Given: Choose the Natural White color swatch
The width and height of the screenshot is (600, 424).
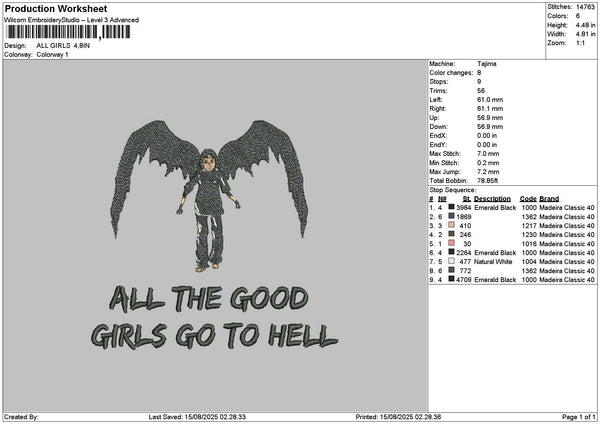Looking at the screenshot, I should [x=452, y=261].
